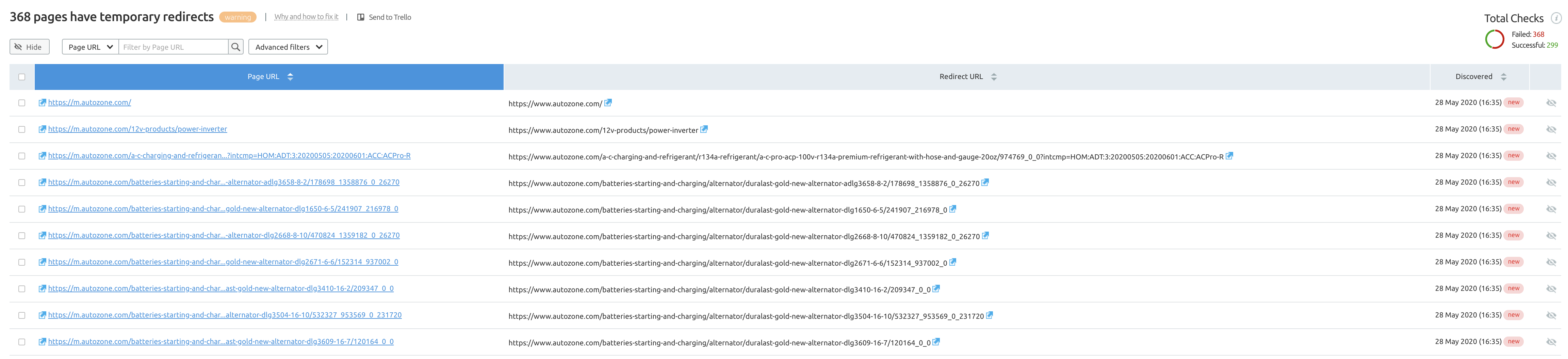Hide the dlg3504-16-10 row via eye icon

click(1551, 316)
